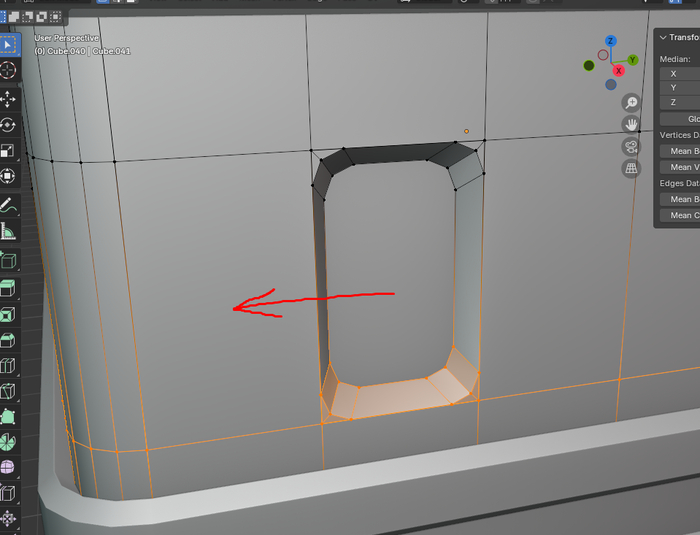700x535 pixels.
Task: Activate the 3D Cursor tool
Action: pyautogui.click(x=8, y=70)
